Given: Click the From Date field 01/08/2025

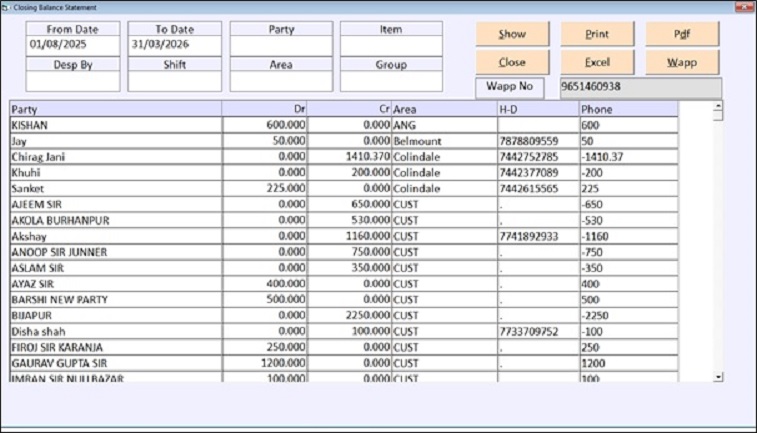Looking at the screenshot, I should coord(73,45).
